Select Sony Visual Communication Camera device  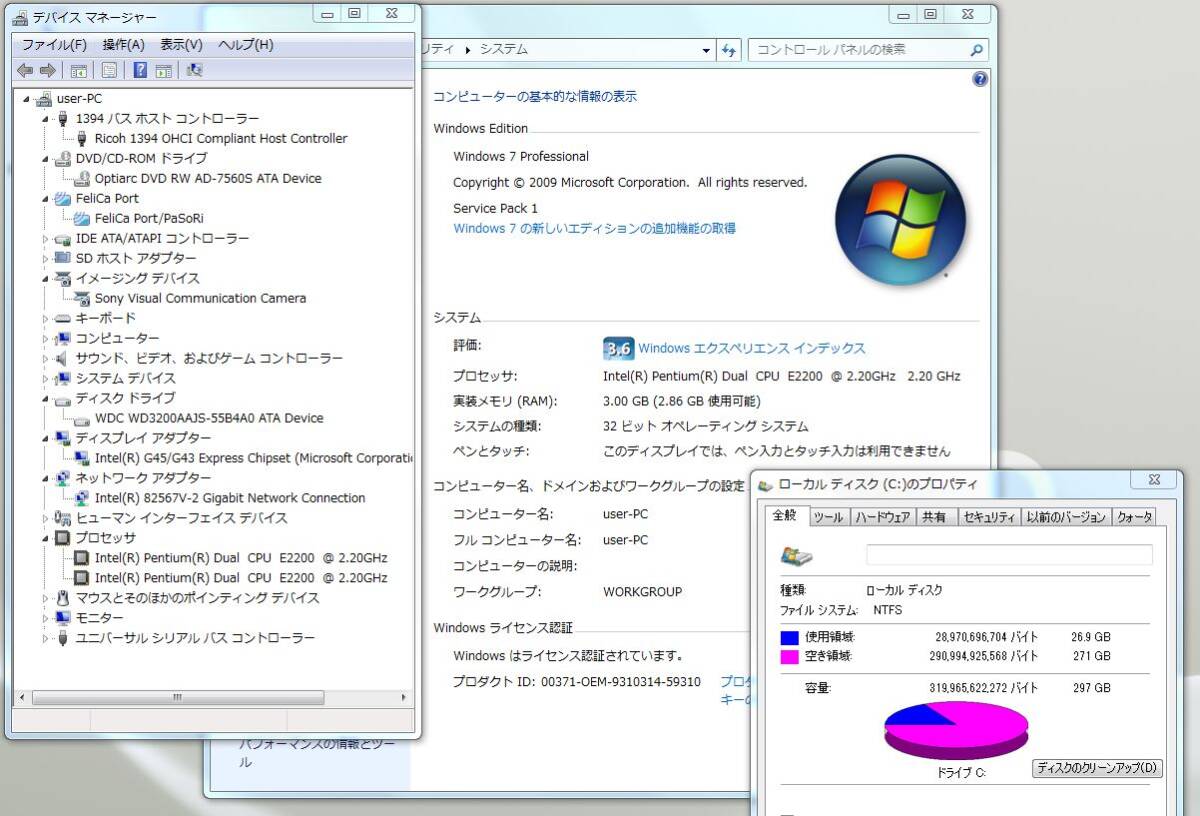coord(200,298)
